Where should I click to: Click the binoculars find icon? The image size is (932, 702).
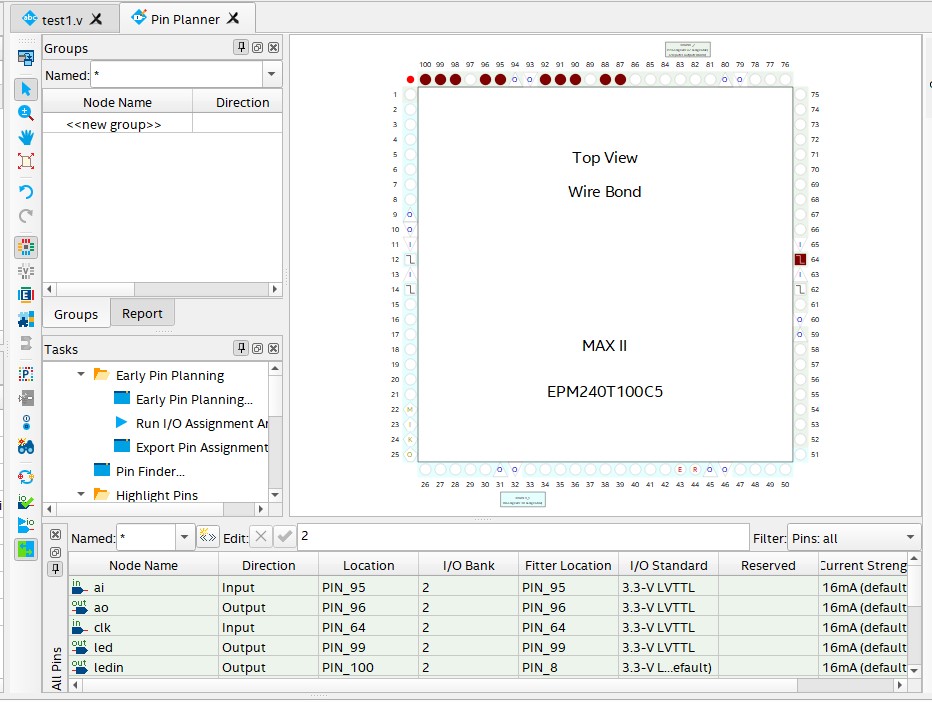pos(26,447)
